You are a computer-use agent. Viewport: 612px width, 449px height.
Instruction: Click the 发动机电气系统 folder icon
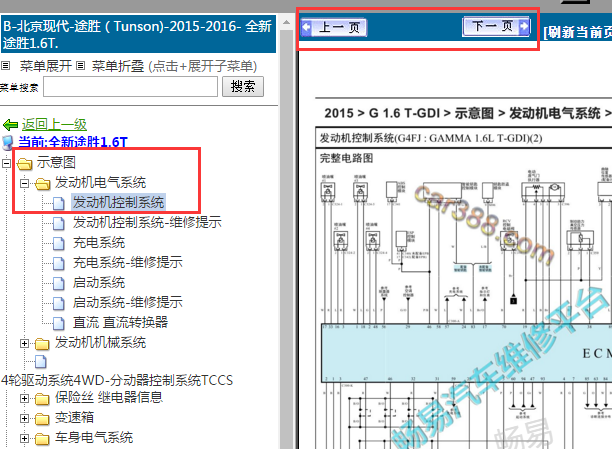click(x=43, y=184)
